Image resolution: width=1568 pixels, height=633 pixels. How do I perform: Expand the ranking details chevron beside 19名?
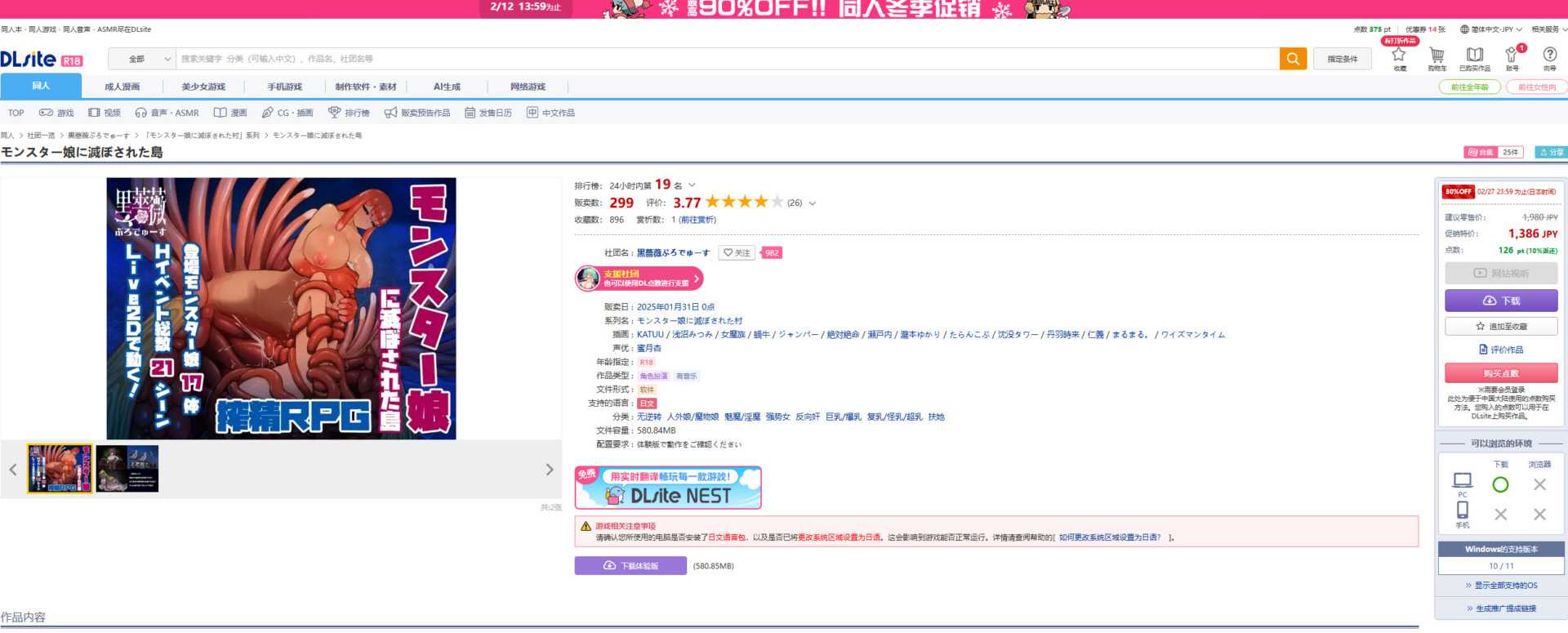(x=692, y=185)
